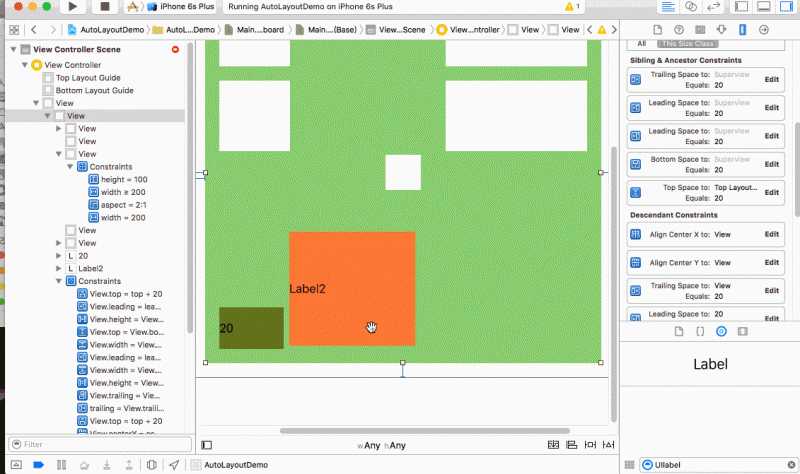Open Resolve Auto Layout Issues tool
This screenshot has height=474, width=800.
click(x=608, y=445)
